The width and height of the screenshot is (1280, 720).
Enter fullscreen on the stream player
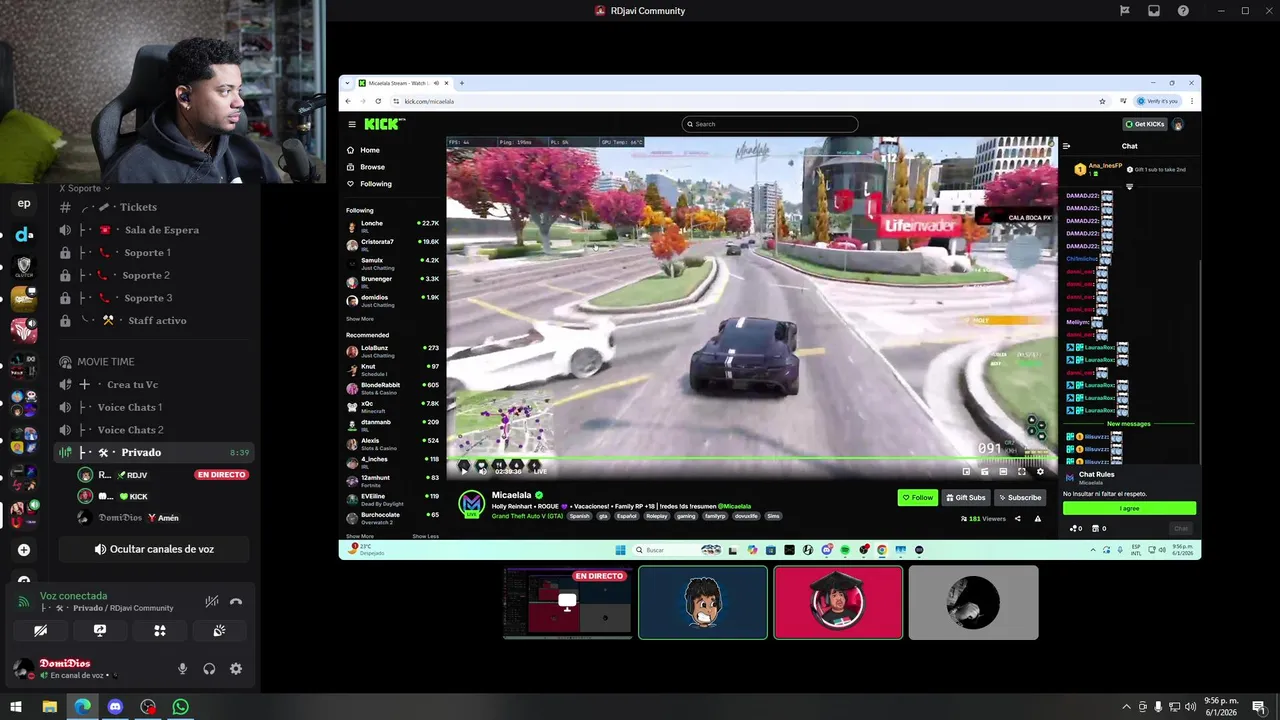[x=1021, y=471]
